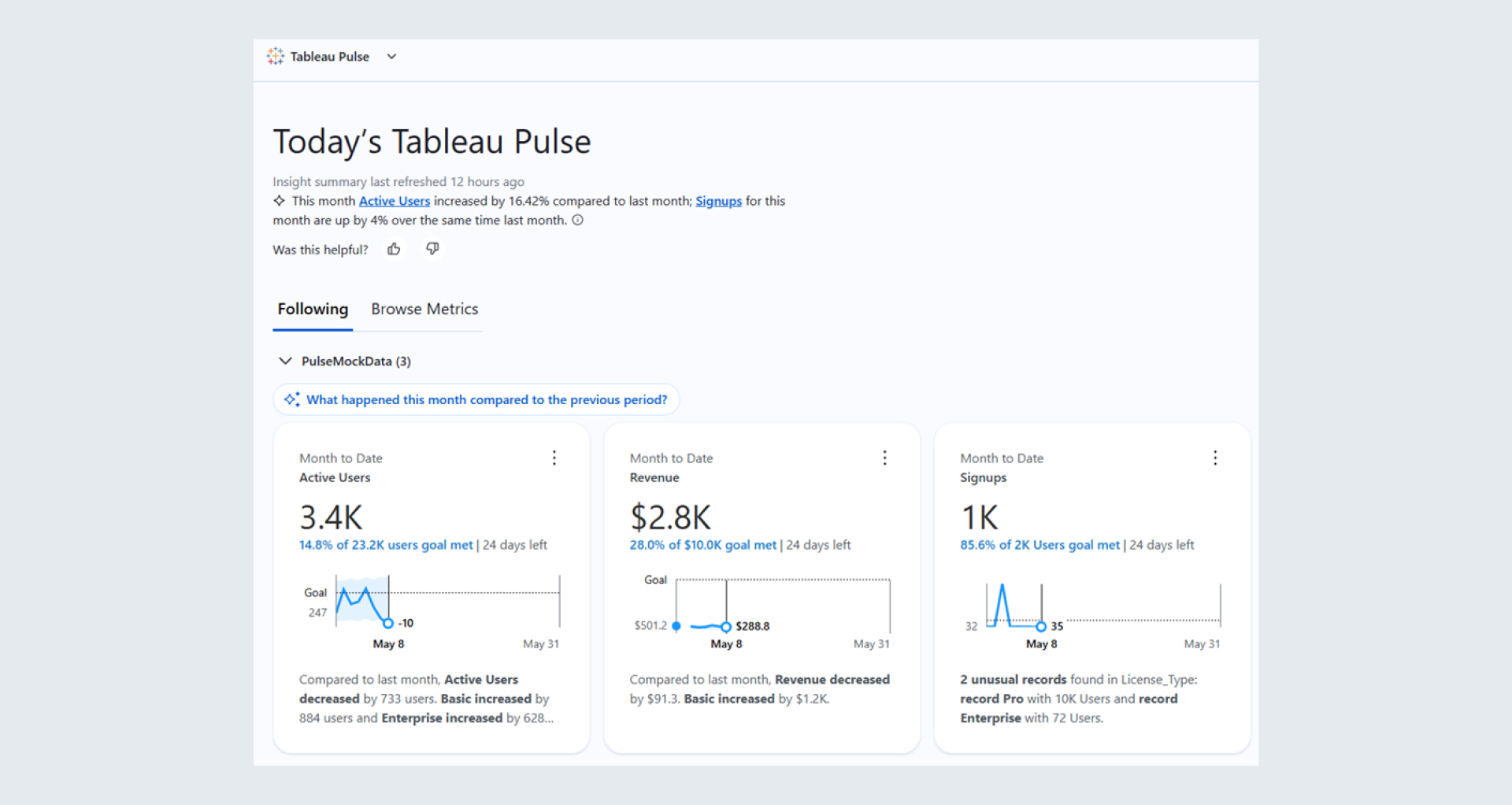Click the Active Users sparkline chart

[447, 601]
